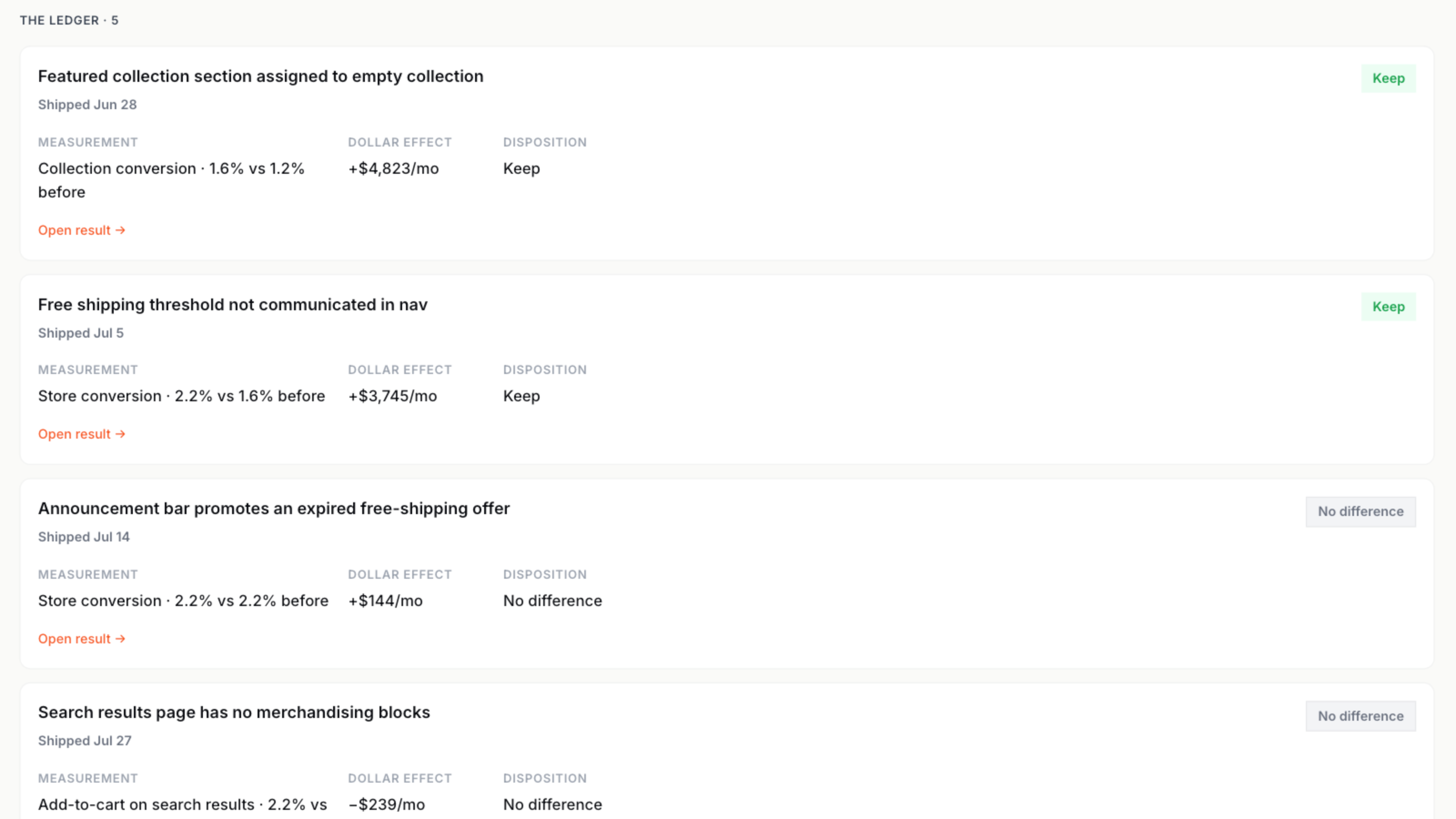Click DISPOSITION label in Announcement bar card

pyautogui.click(x=545, y=574)
